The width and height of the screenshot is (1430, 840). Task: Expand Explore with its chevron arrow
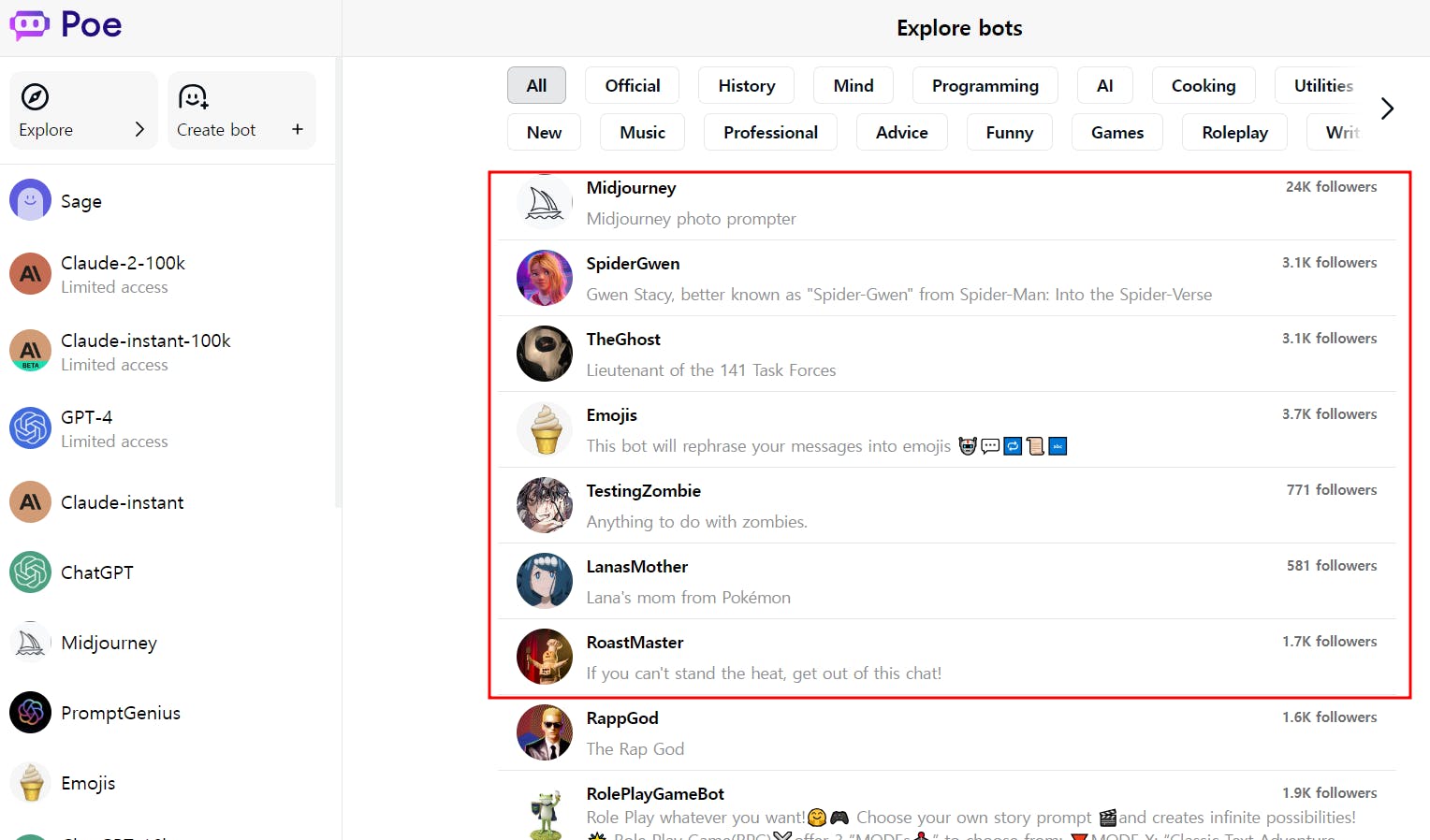(x=139, y=129)
